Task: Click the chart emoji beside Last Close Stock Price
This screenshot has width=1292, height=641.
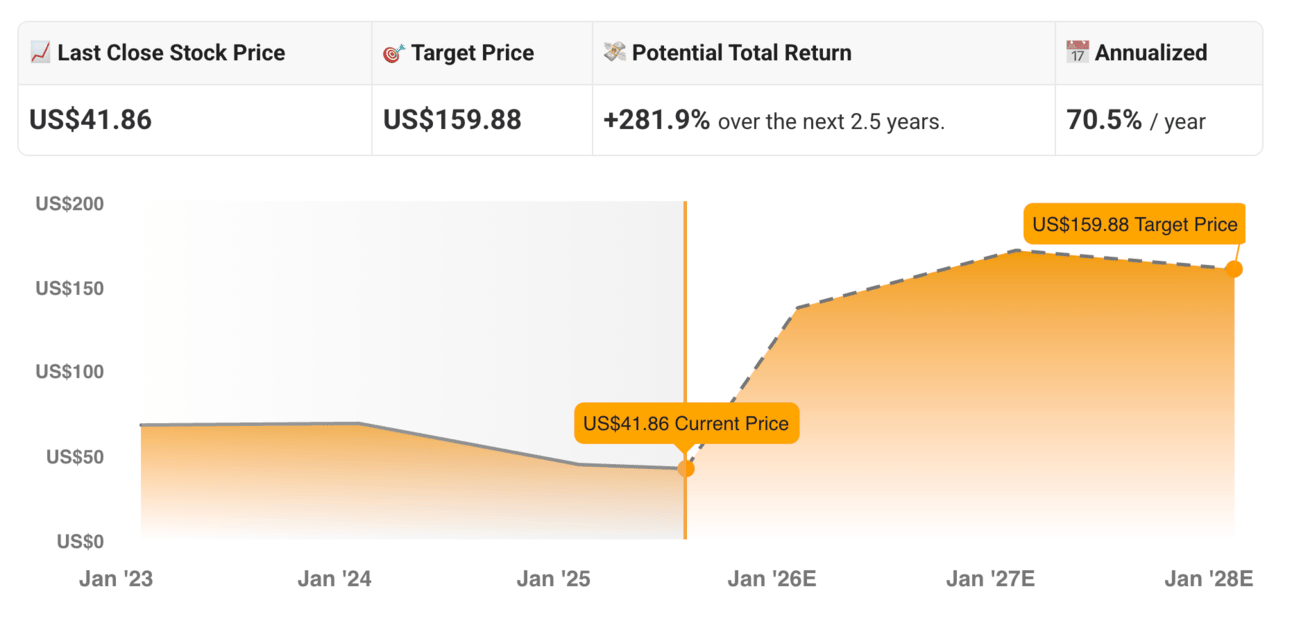Action: (40, 53)
